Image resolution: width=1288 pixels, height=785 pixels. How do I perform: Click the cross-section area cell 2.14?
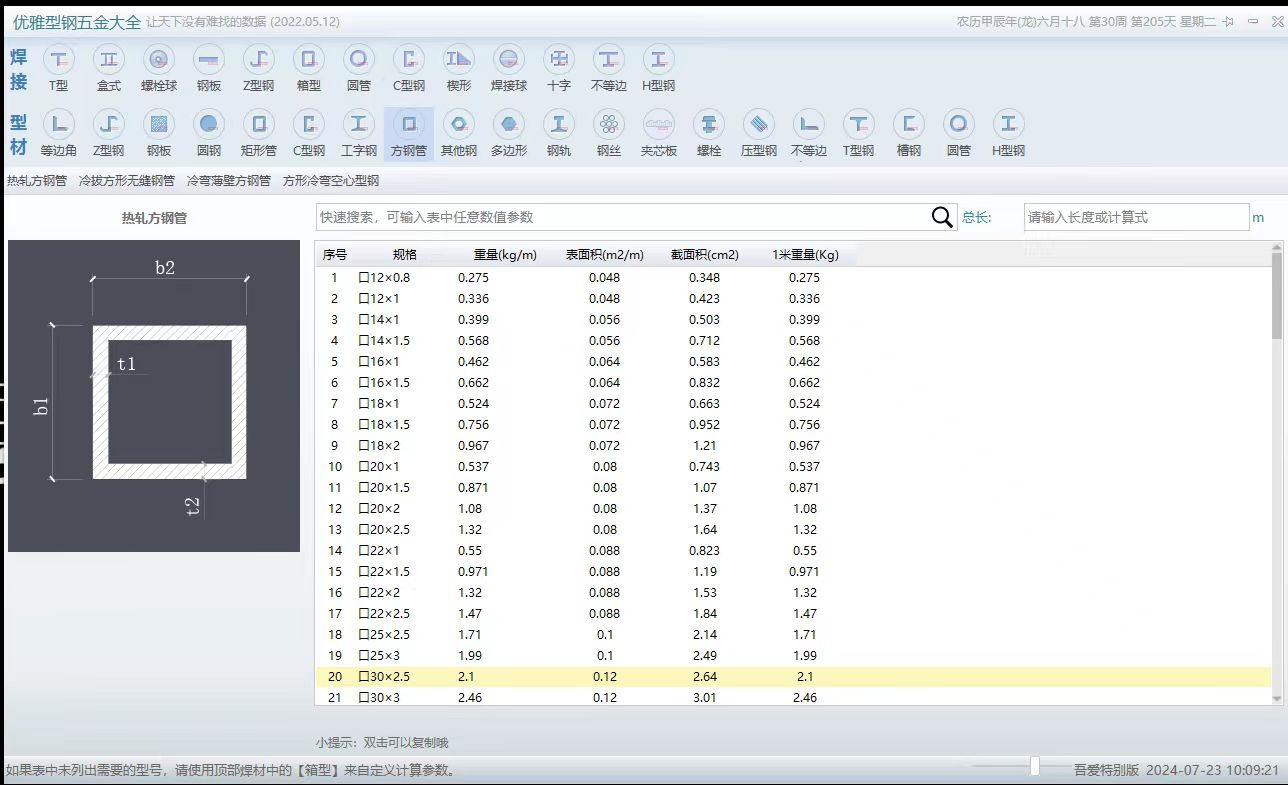(x=703, y=634)
